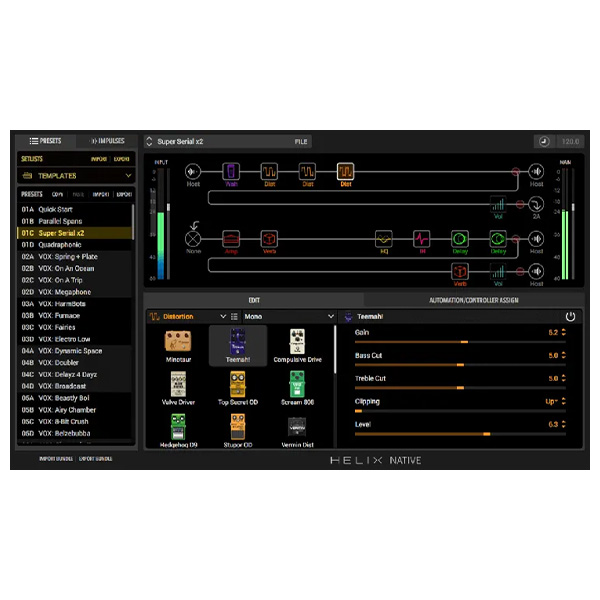600x600 pixels.
Task: Select the EQ block
Action: click(x=383, y=239)
